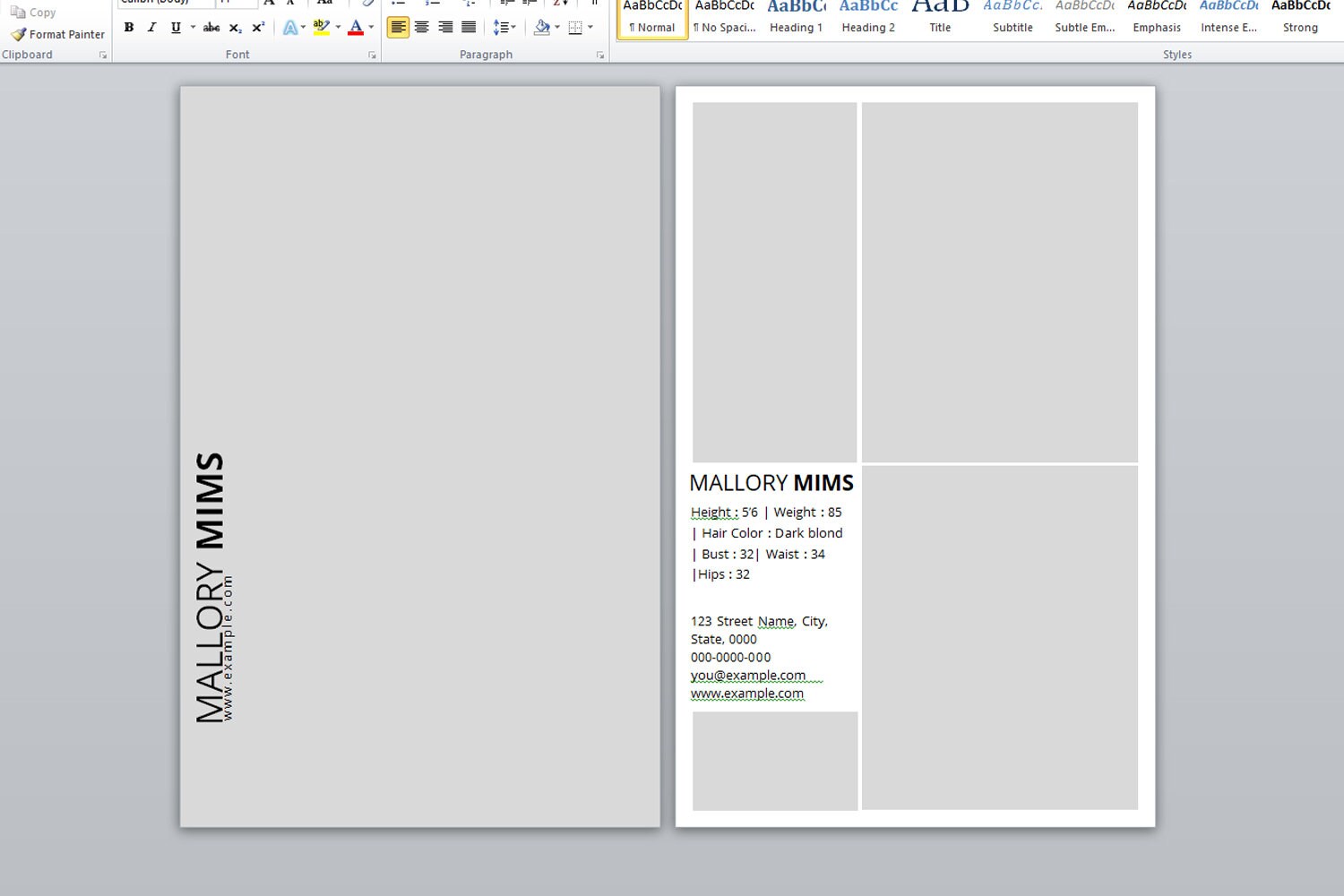The width and height of the screenshot is (1344, 896).
Task: Toggle superscript formatting
Action: pyautogui.click(x=257, y=28)
